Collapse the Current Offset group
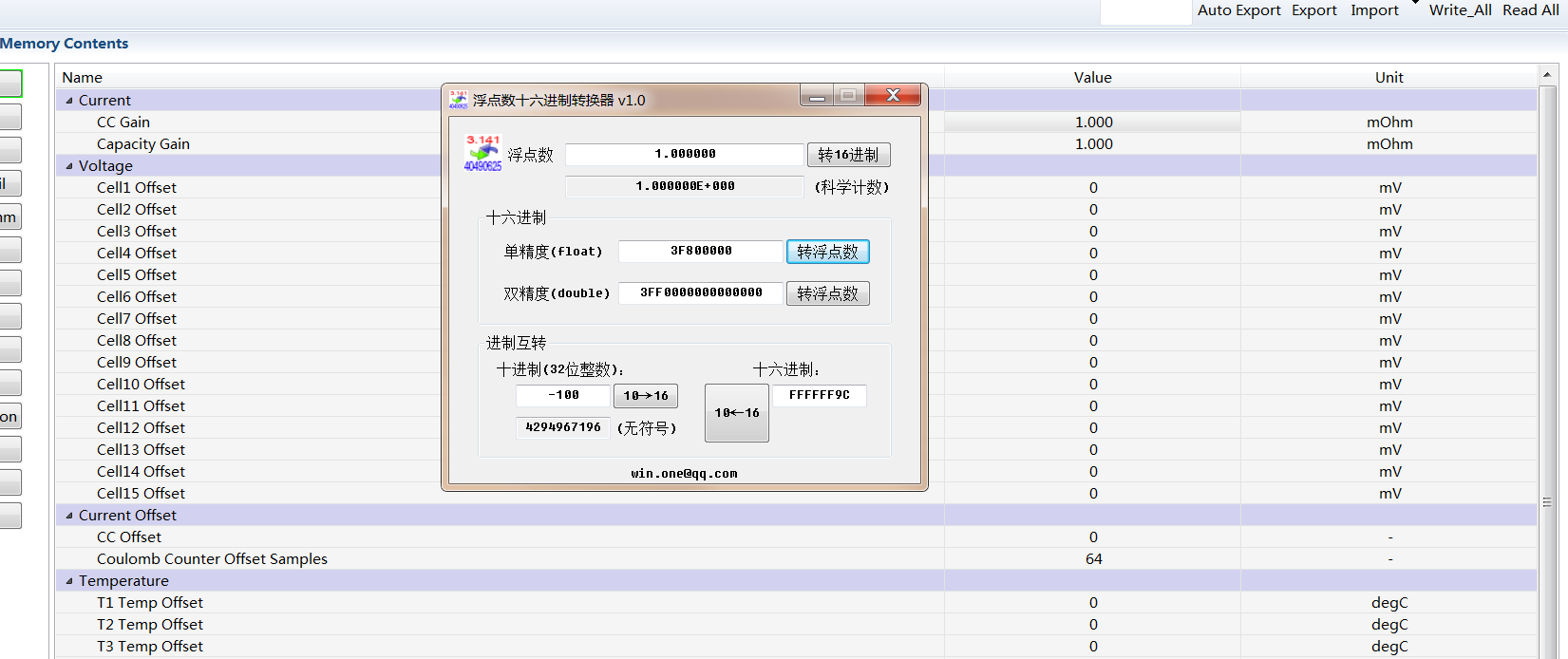 coord(69,516)
